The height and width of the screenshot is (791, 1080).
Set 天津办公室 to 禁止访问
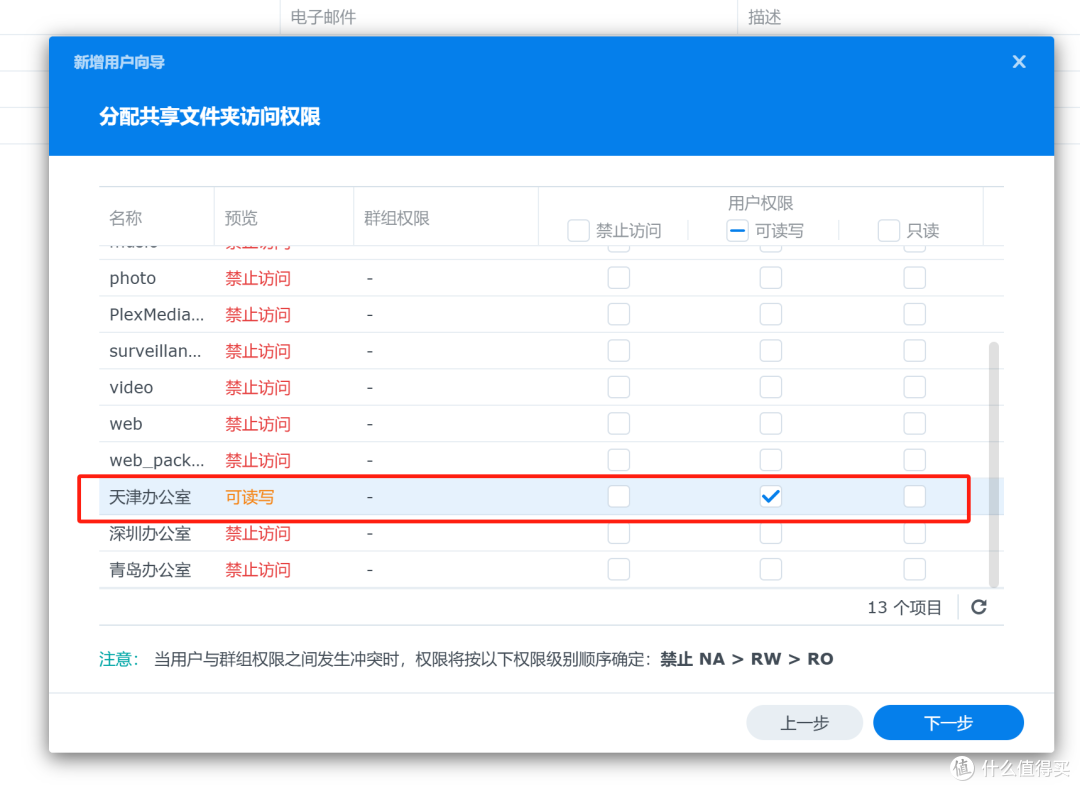click(619, 497)
